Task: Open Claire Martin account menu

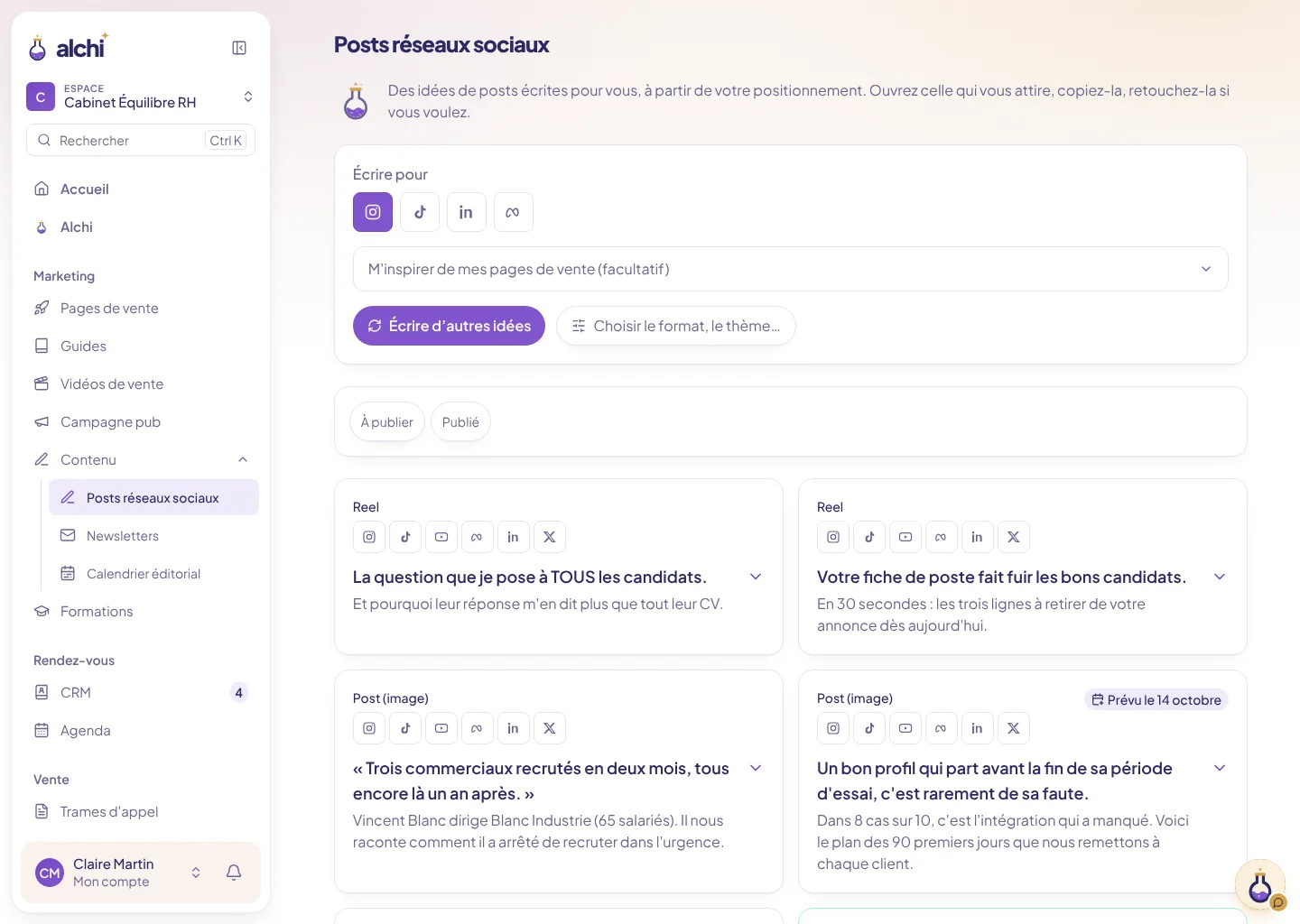Action: pos(119,873)
